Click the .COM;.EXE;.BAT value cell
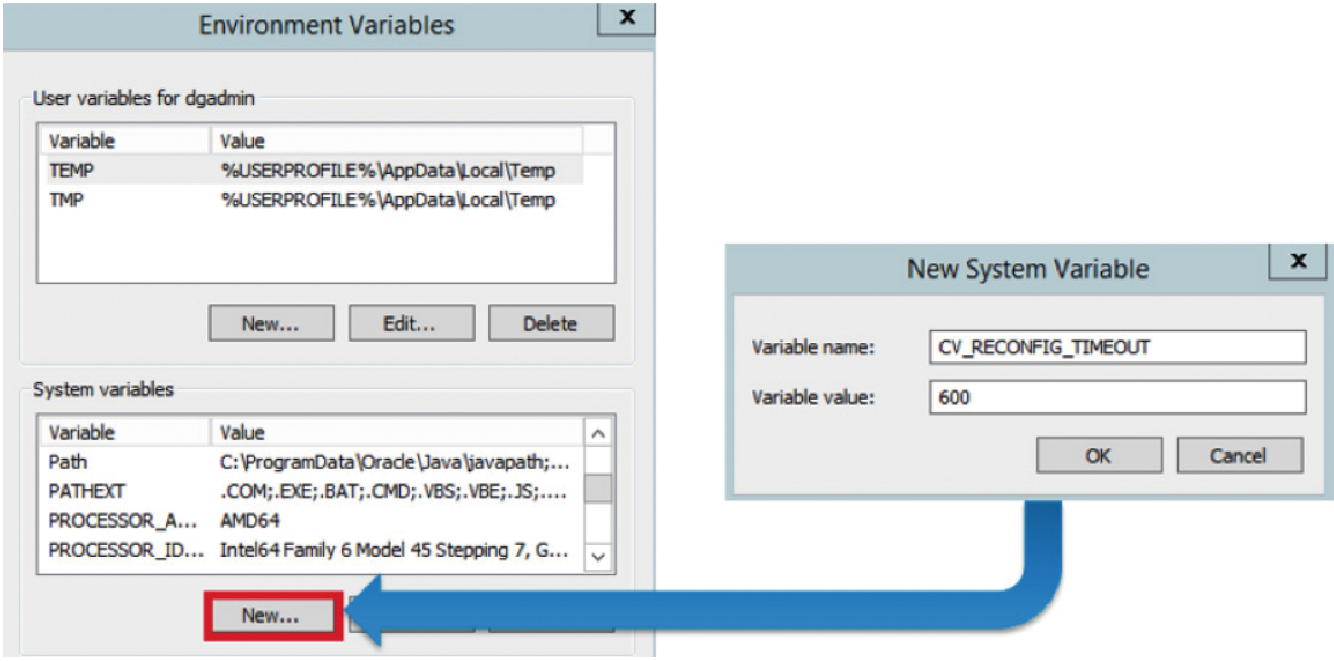Viewport: 1334px width, 661px height. click(395, 491)
